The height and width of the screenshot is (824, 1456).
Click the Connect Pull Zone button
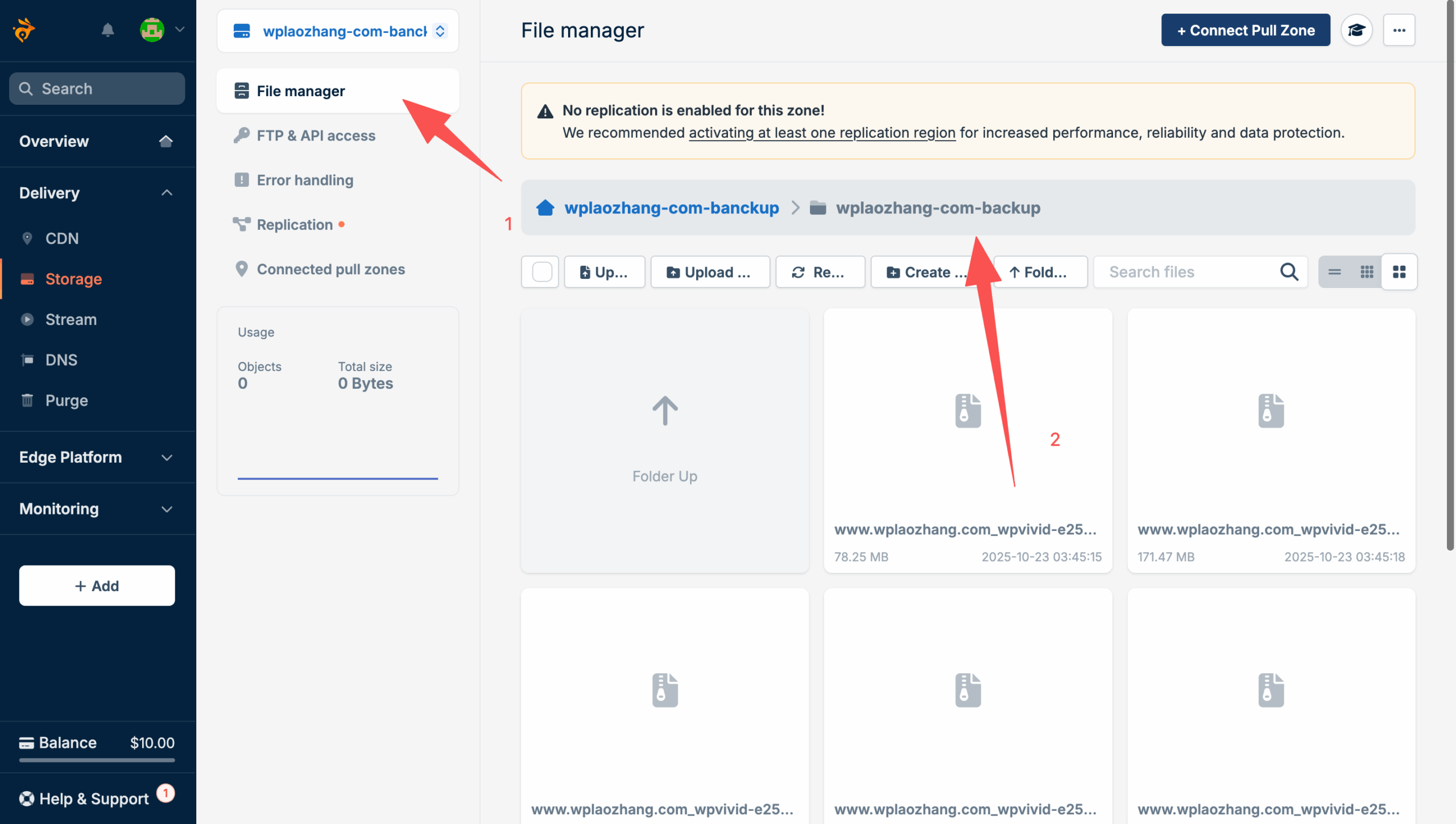pos(1246,30)
